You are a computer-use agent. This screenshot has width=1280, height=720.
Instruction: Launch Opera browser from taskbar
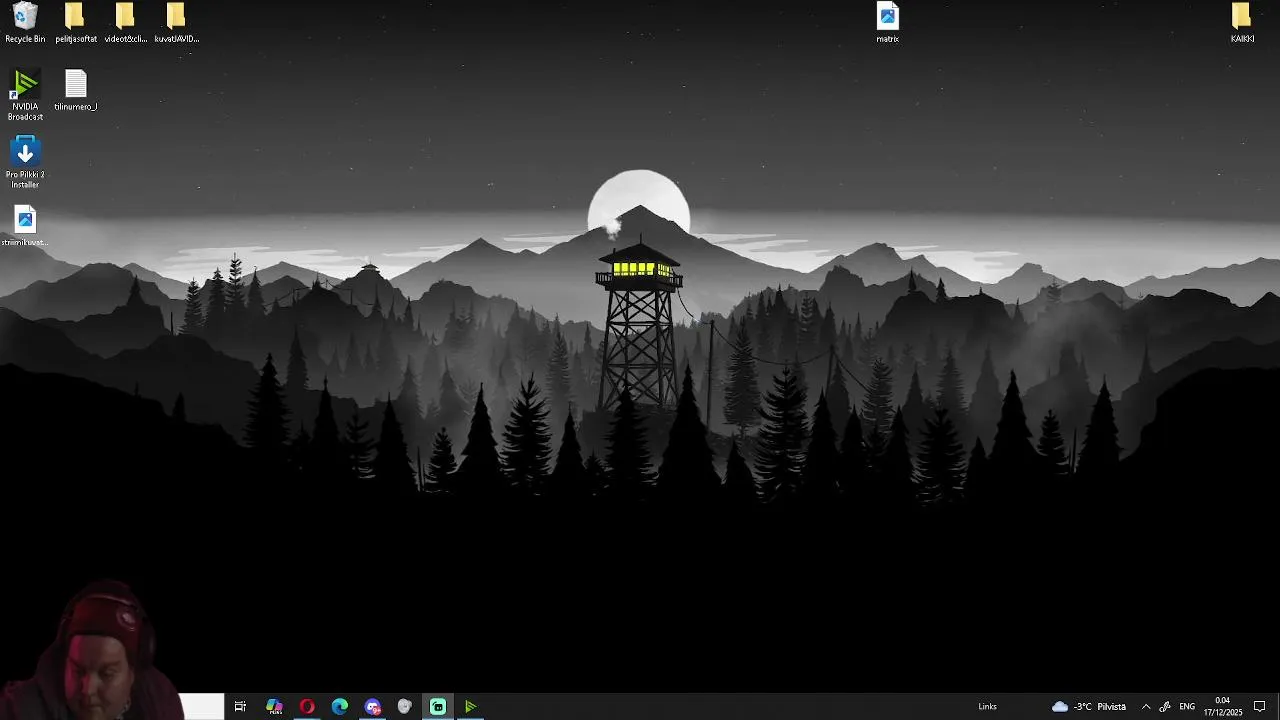click(307, 707)
